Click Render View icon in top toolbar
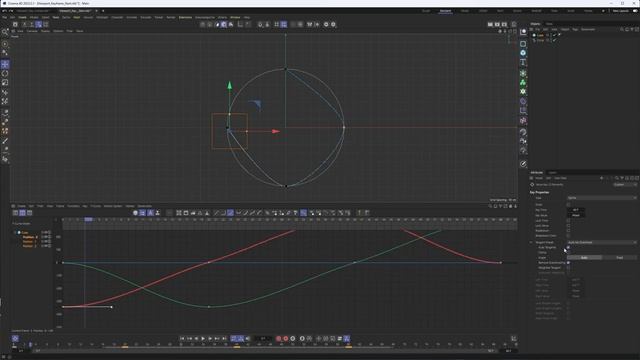The image size is (640, 360). (x=490, y=24)
